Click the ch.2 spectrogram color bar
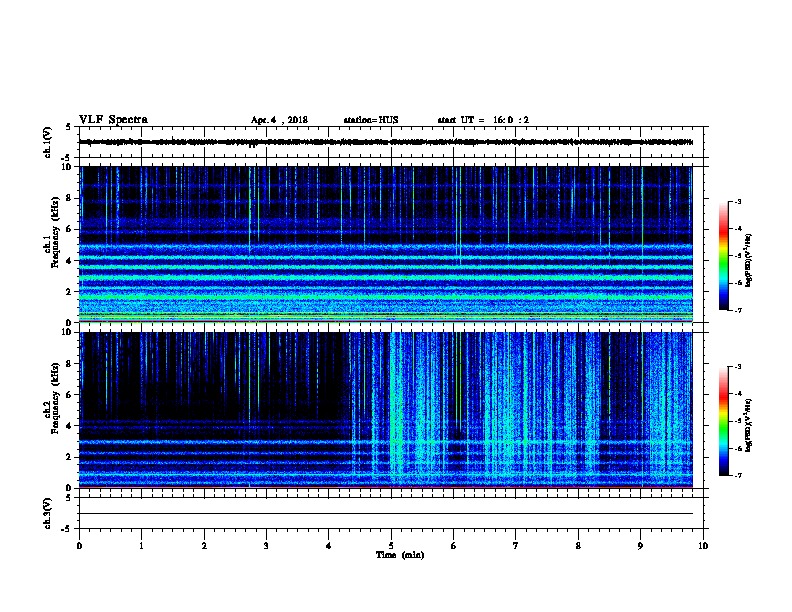The image size is (792, 612). 724,421
